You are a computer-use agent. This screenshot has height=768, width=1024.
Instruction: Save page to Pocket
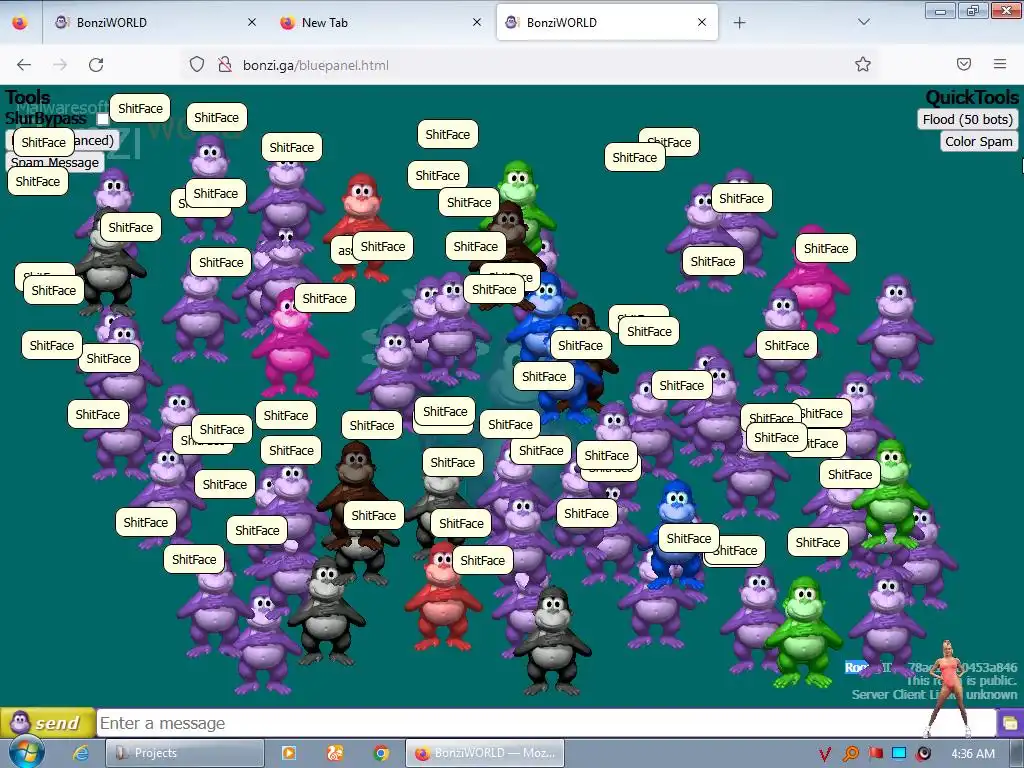point(964,64)
